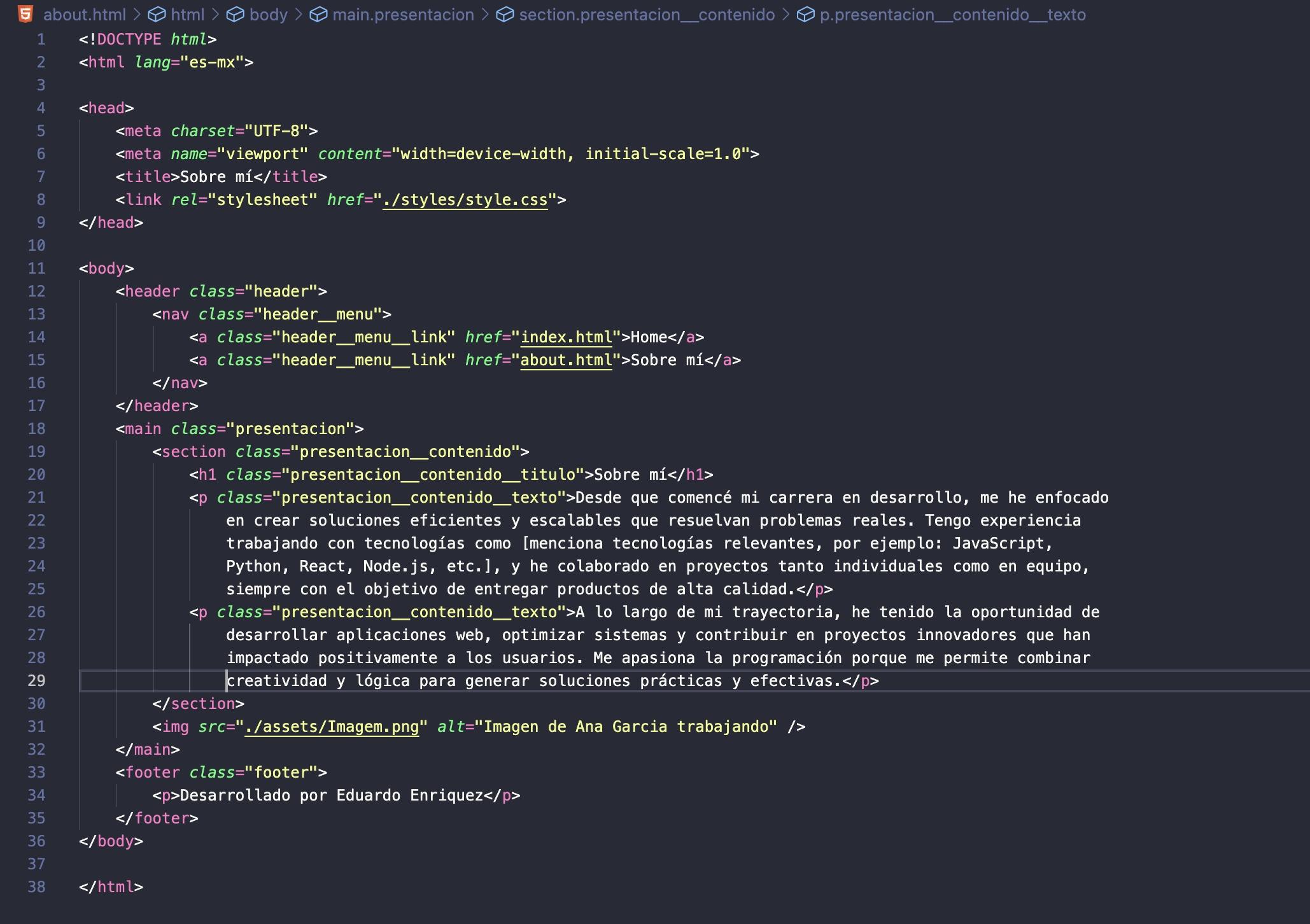
Task: Click the cube icon before html breadcrumb
Action: [x=157, y=14]
